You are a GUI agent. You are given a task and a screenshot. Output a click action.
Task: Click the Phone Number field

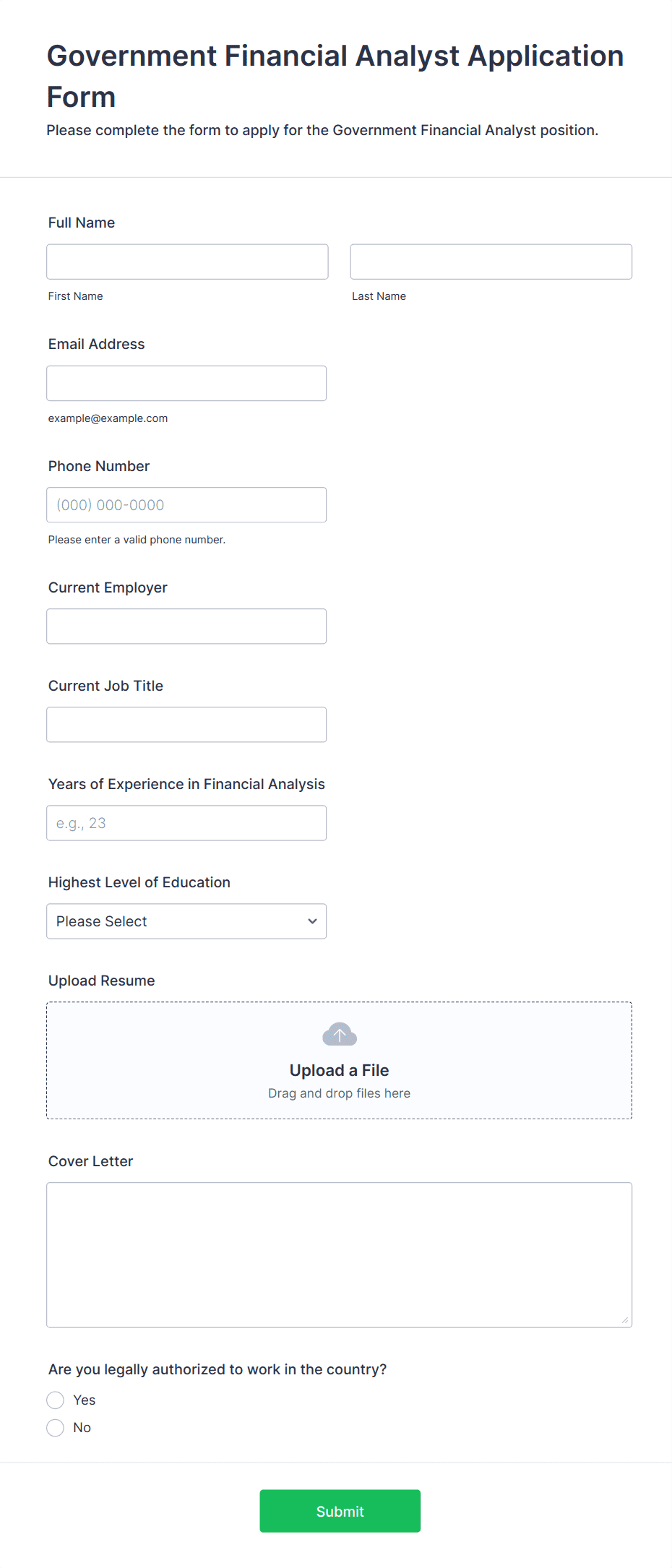pos(186,505)
